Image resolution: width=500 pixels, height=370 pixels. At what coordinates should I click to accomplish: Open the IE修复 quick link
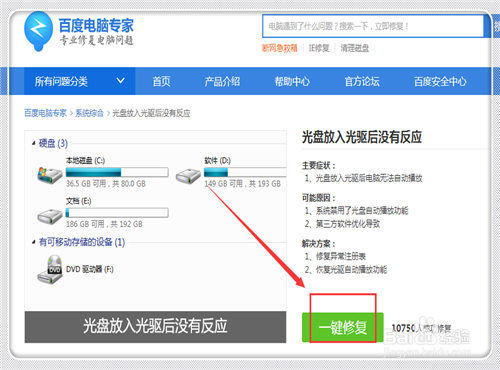pyautogui.click(x=319, y=48)
